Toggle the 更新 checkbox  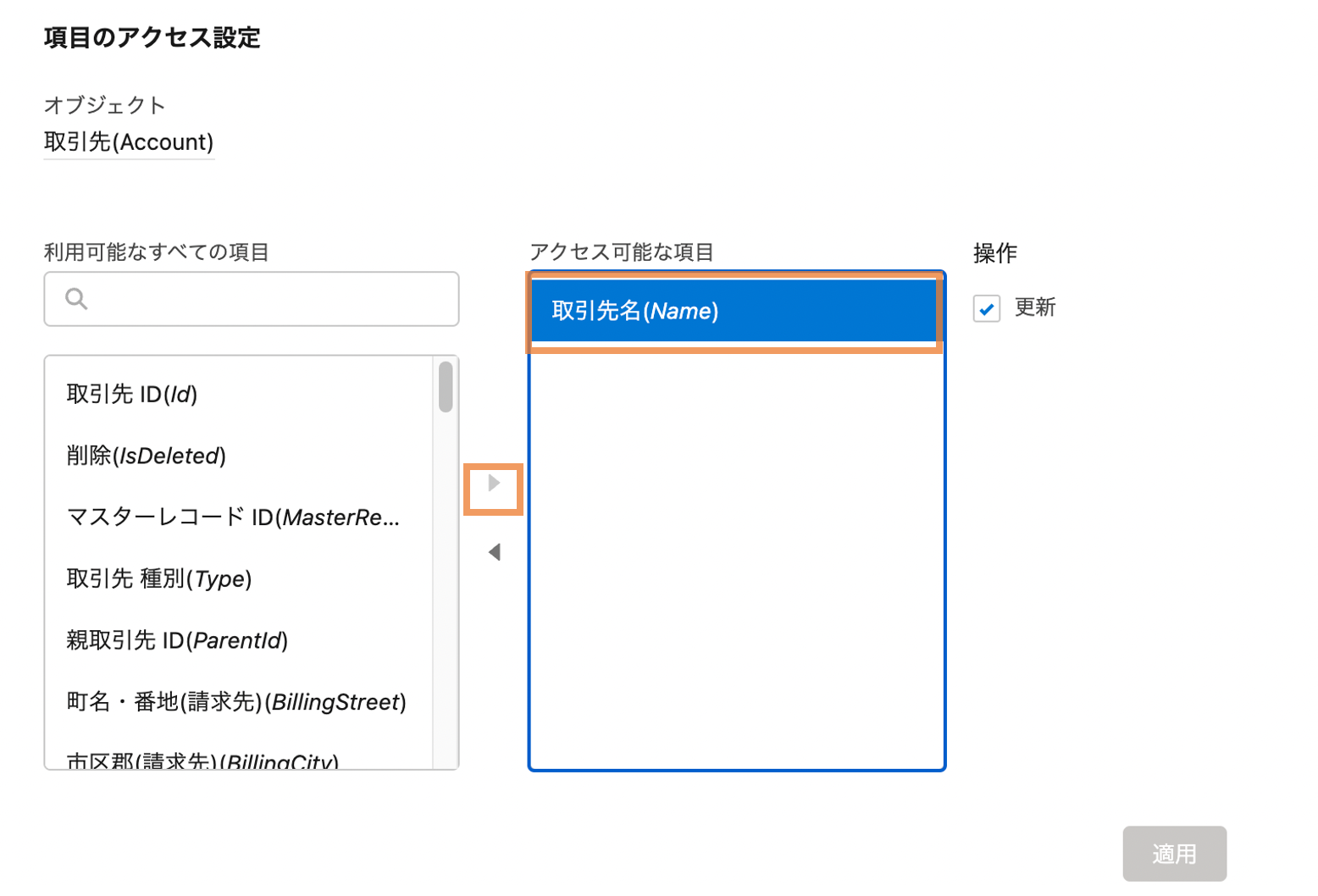click(987, 308)
